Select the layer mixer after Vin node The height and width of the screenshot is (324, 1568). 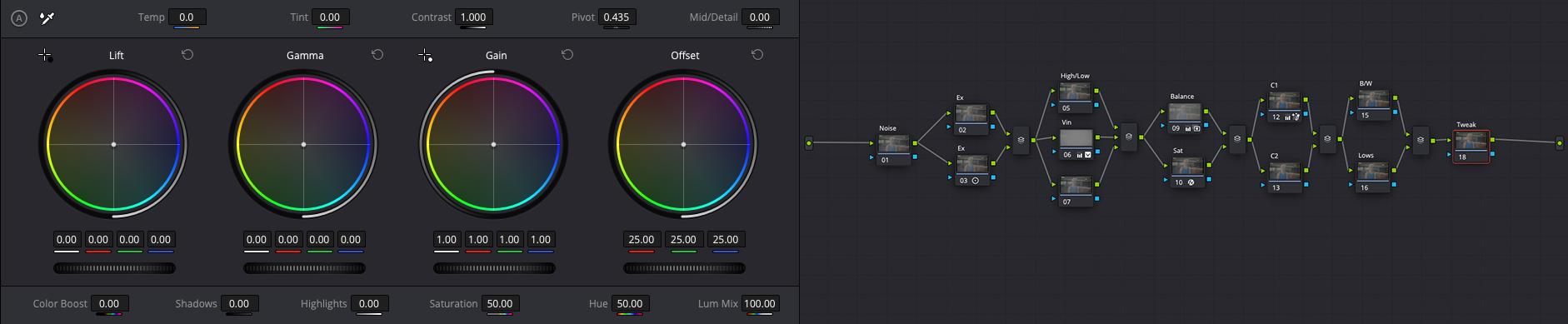(x=1129, y=137)
